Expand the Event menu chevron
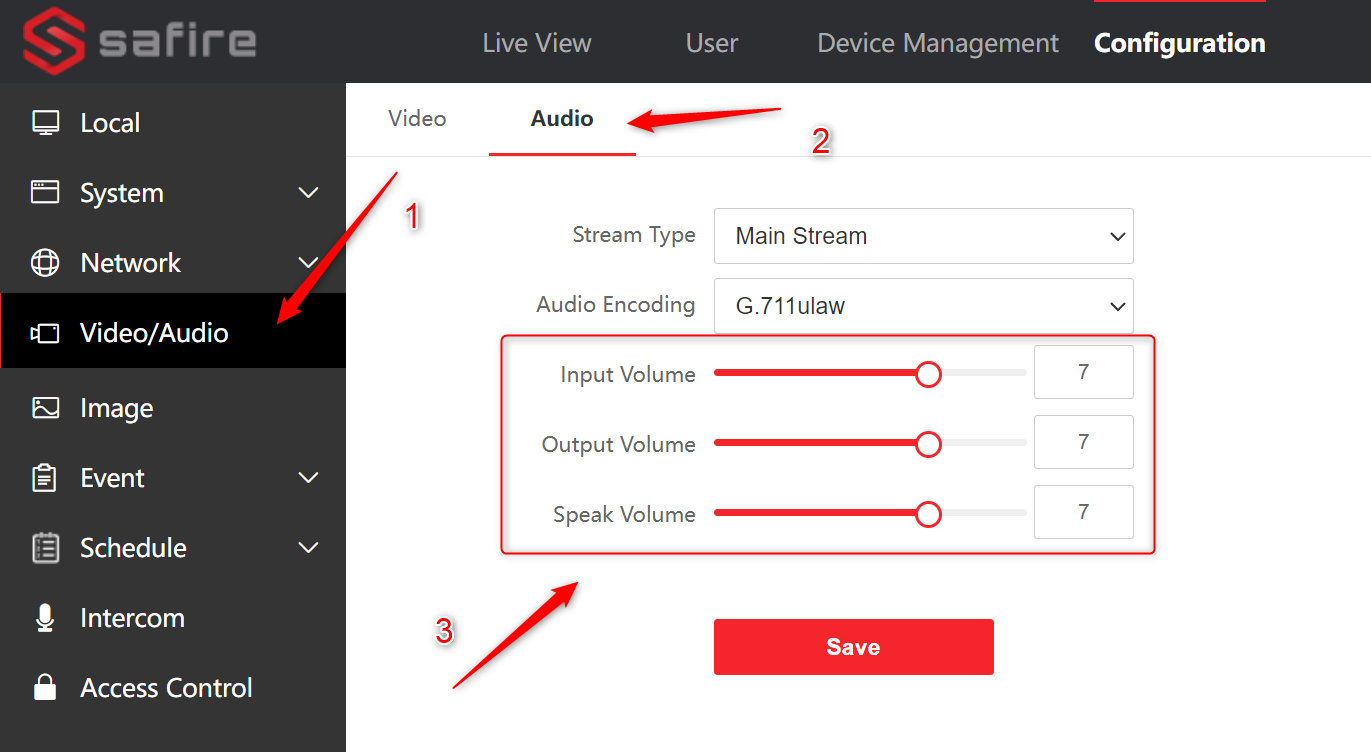Image resolution: width=1371 pixels, height=752 pixels. click(x=309, y=478)
